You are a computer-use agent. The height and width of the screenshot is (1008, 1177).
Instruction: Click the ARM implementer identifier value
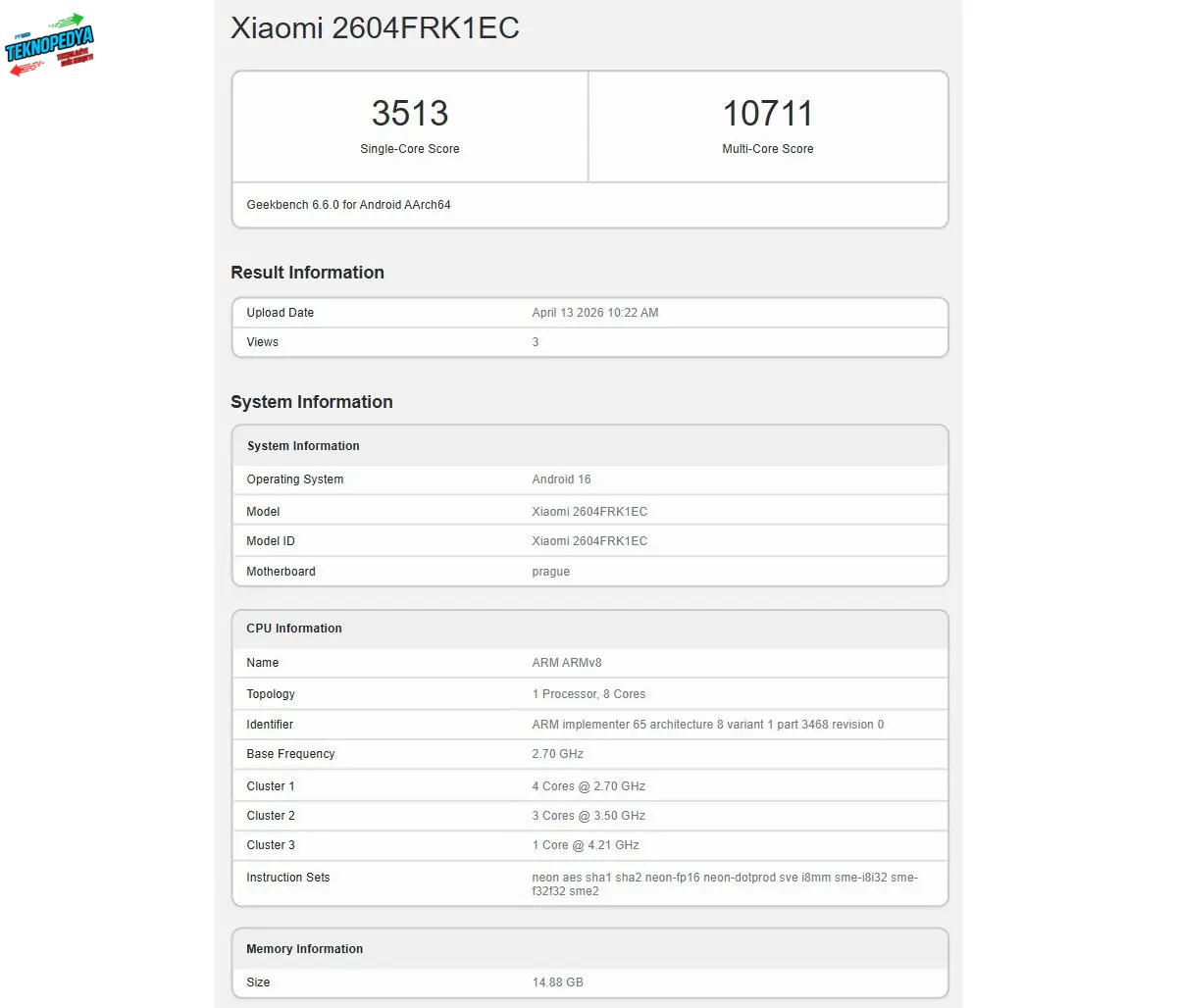tap(707, 725)
